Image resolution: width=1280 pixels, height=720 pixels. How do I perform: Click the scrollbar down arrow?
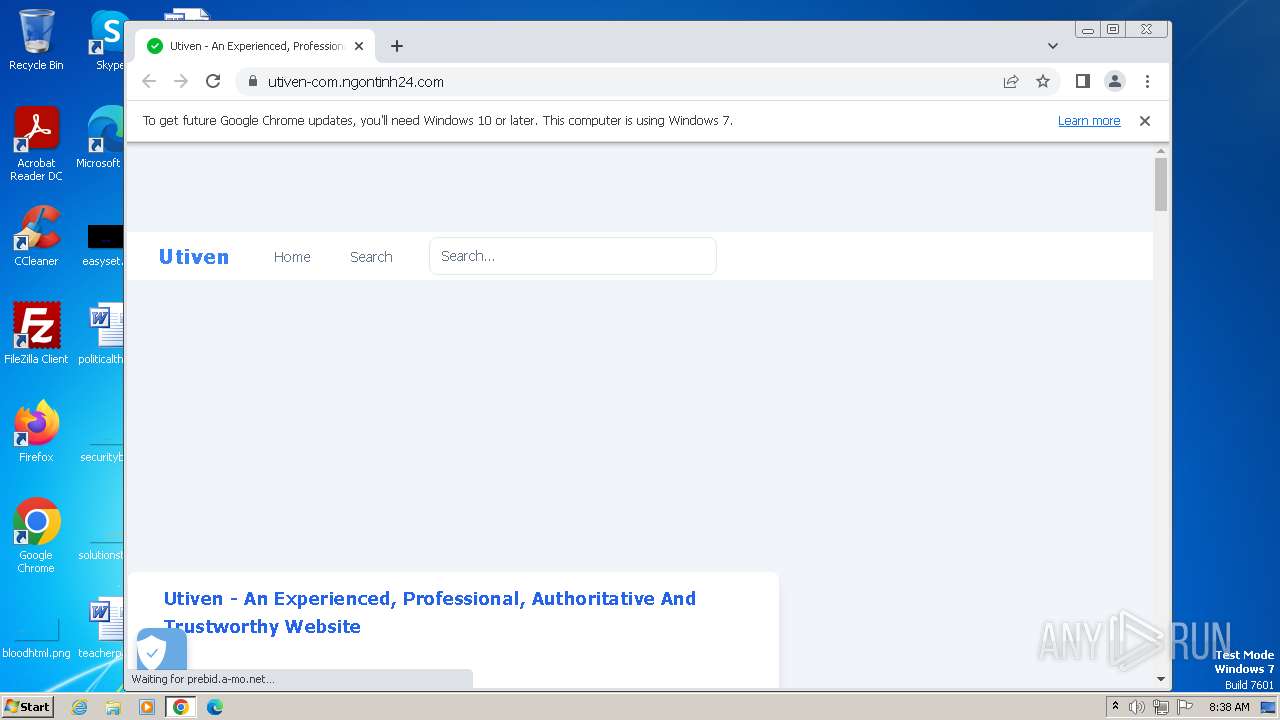tap(1161, 679)
